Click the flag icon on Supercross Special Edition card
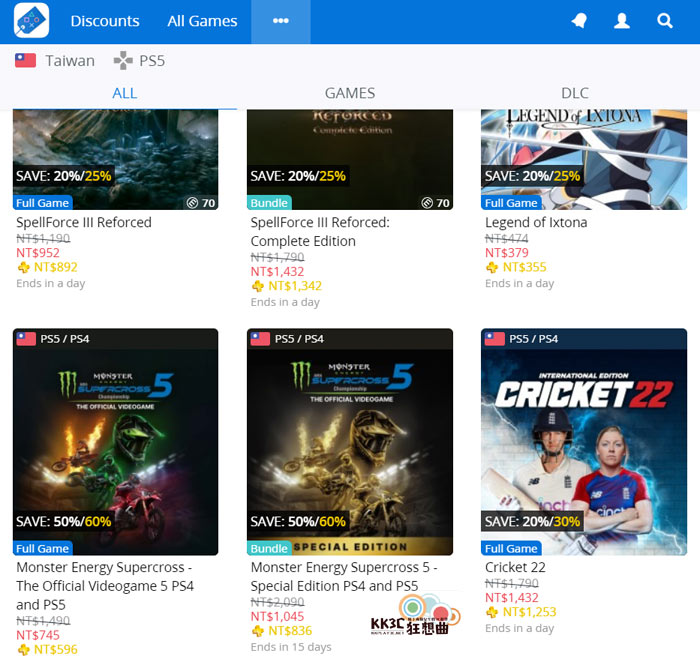 click(260, 339)
